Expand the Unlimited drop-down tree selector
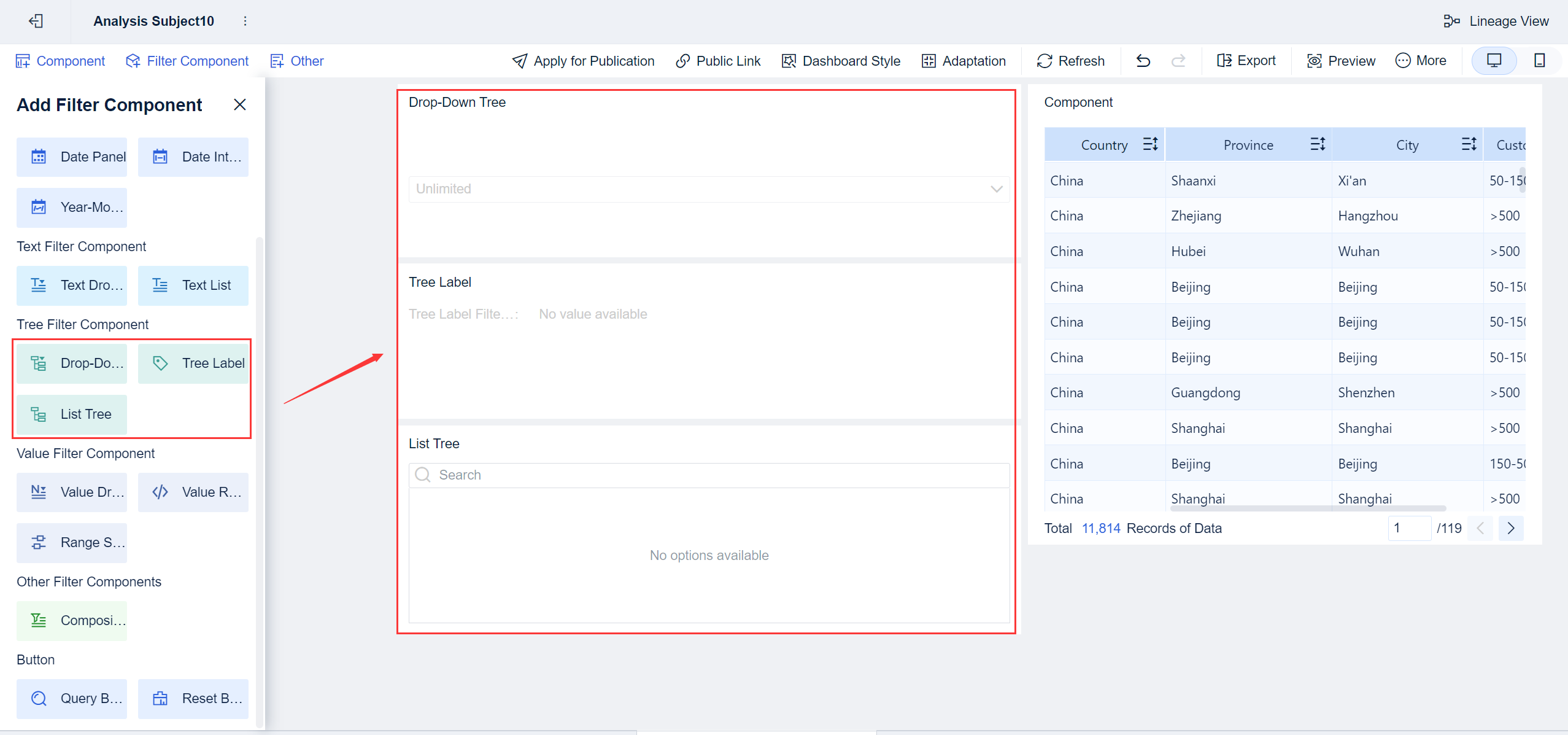1568x735 pixels. (x=709, y=189)
